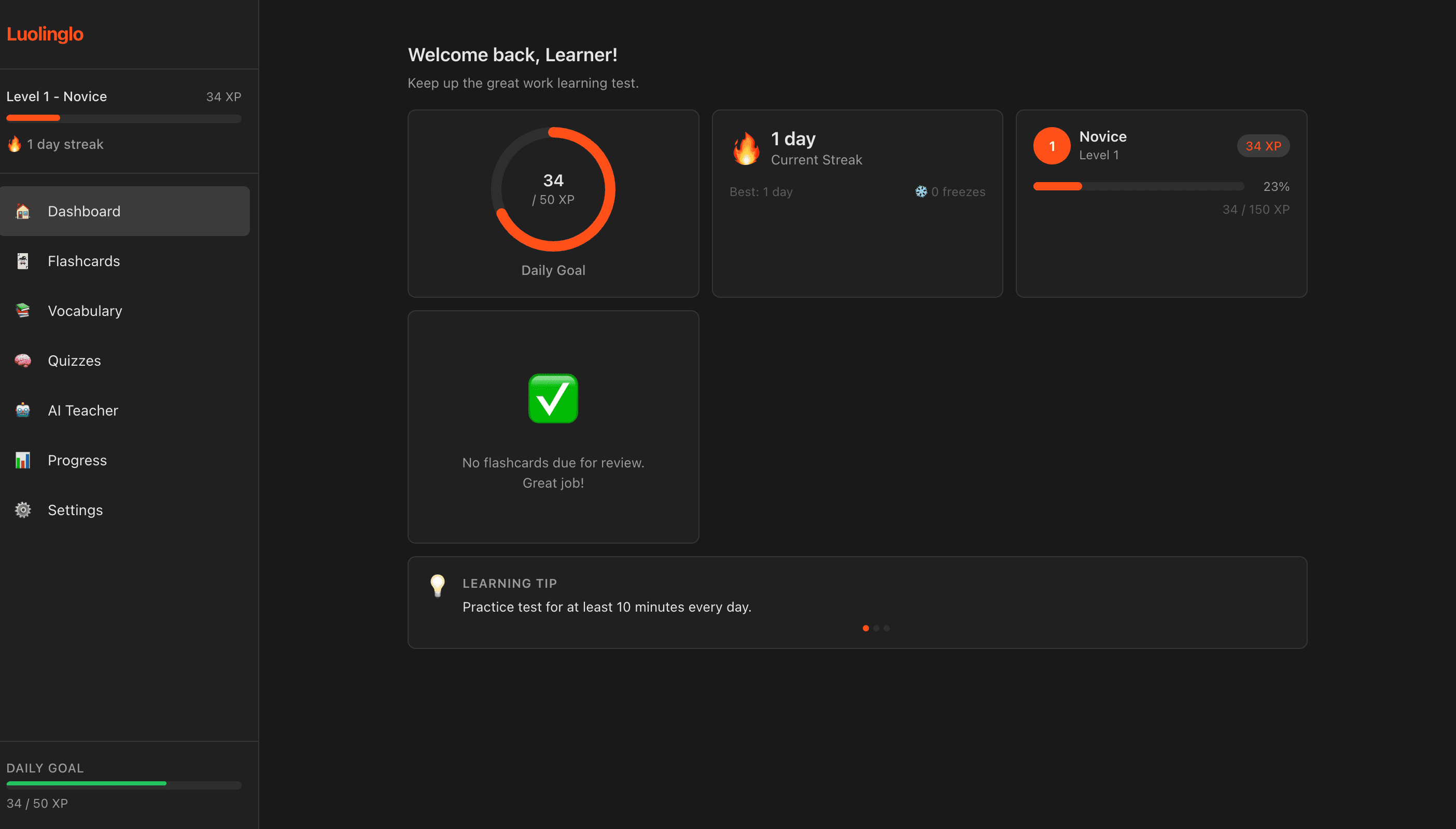1456x829 pixels.
Task: Click the snowflake freezes icon
Action: pos(920,192)
